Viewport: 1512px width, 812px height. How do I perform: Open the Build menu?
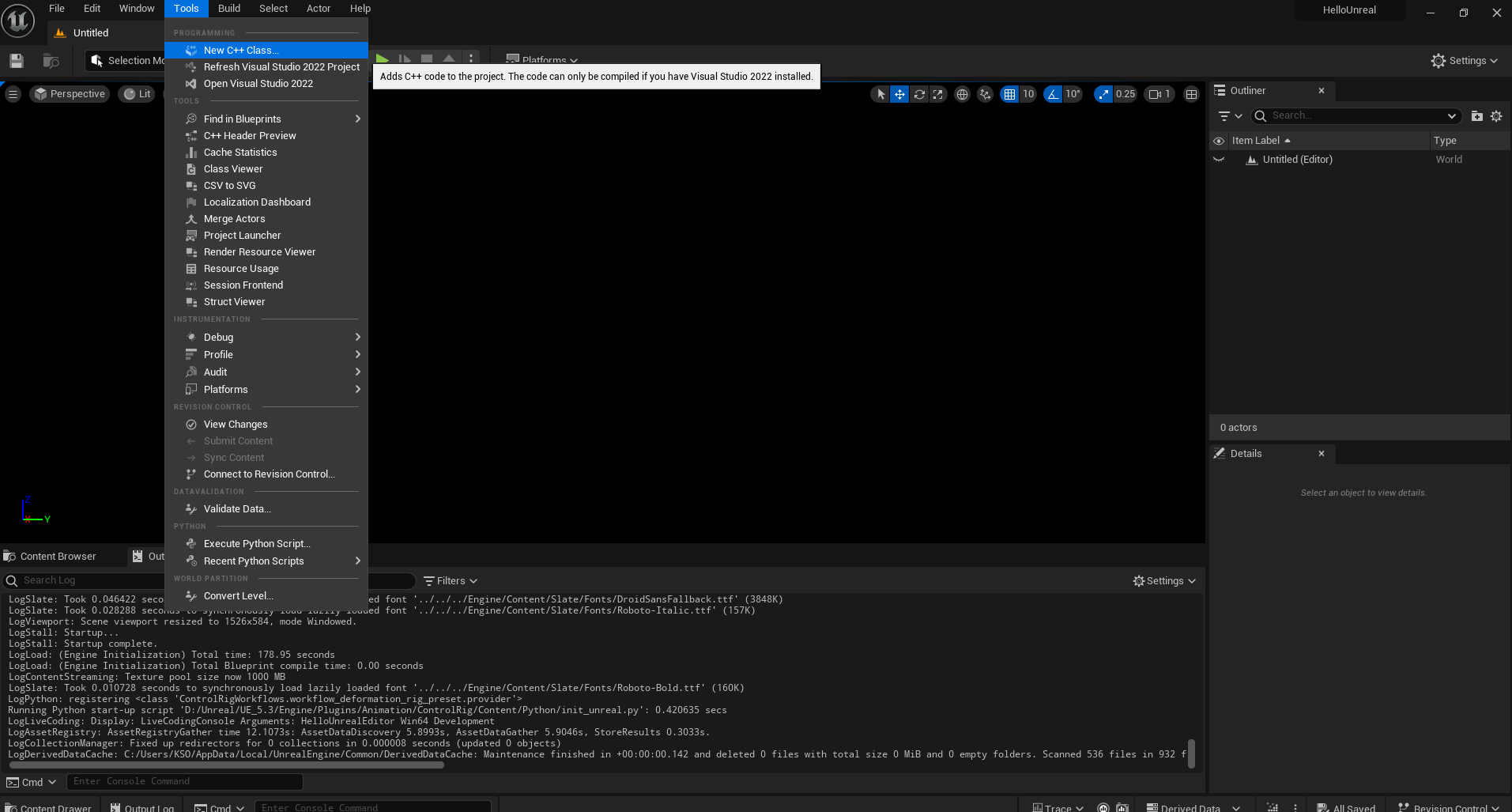[229, 9]
